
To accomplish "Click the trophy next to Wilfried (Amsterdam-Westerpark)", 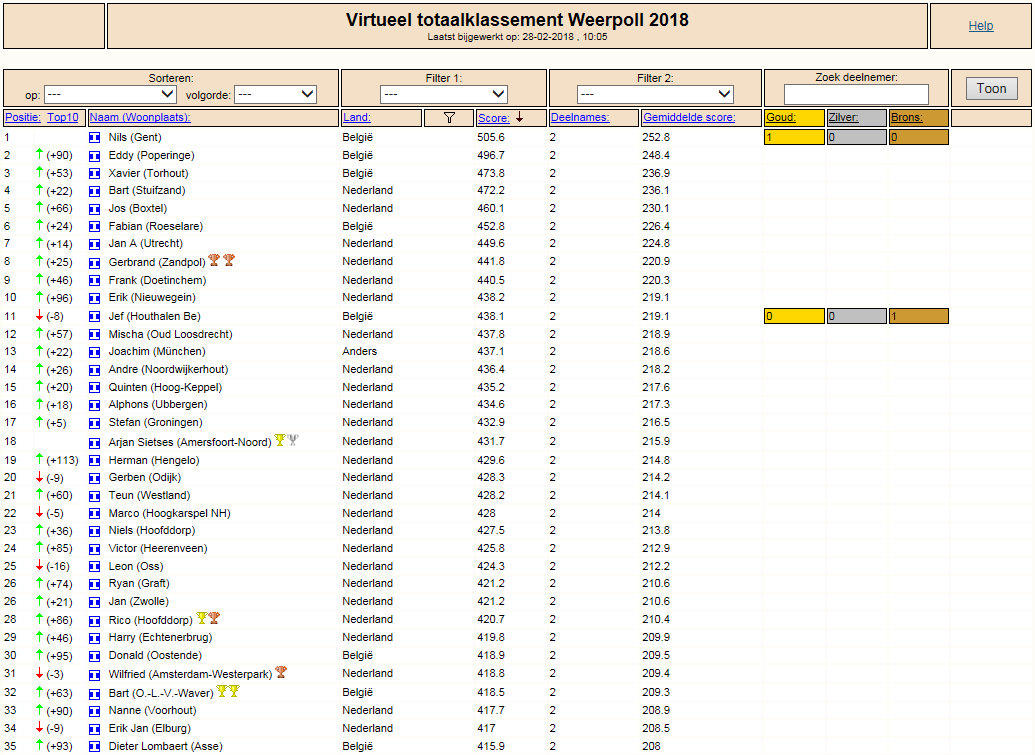I will pos(281,672).
